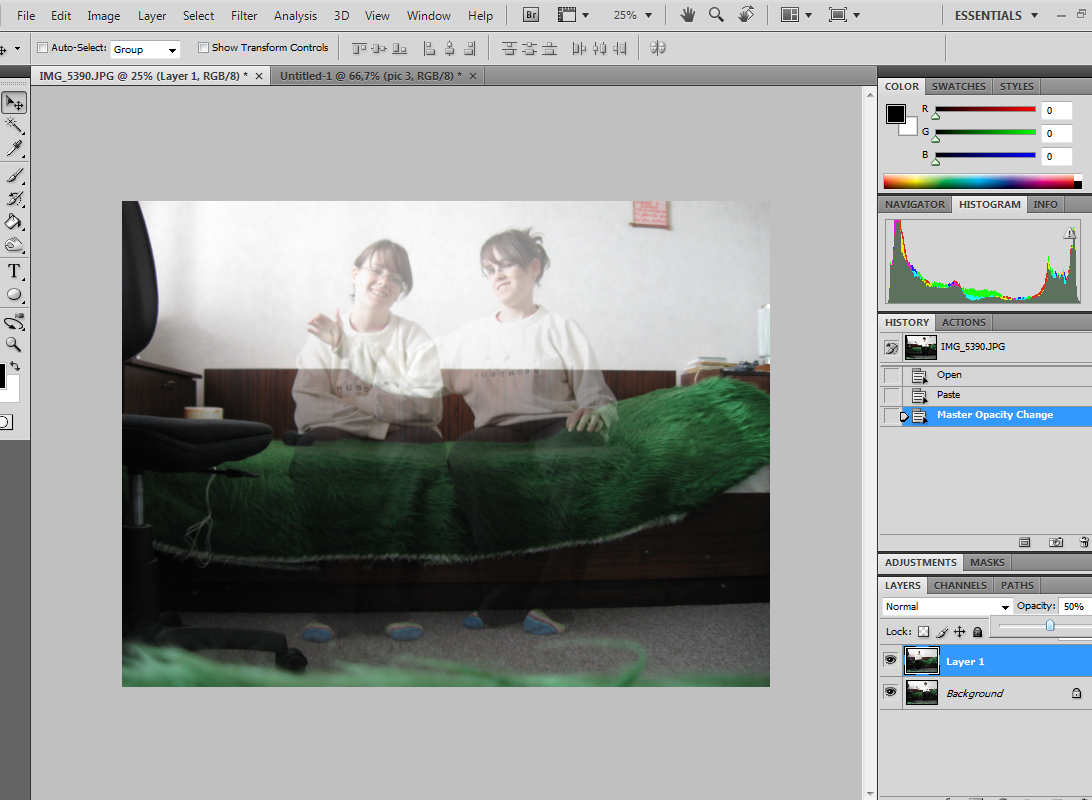Set history brush source at Open state
This screenshot has width=1092, height=800.
coord(891,375)
